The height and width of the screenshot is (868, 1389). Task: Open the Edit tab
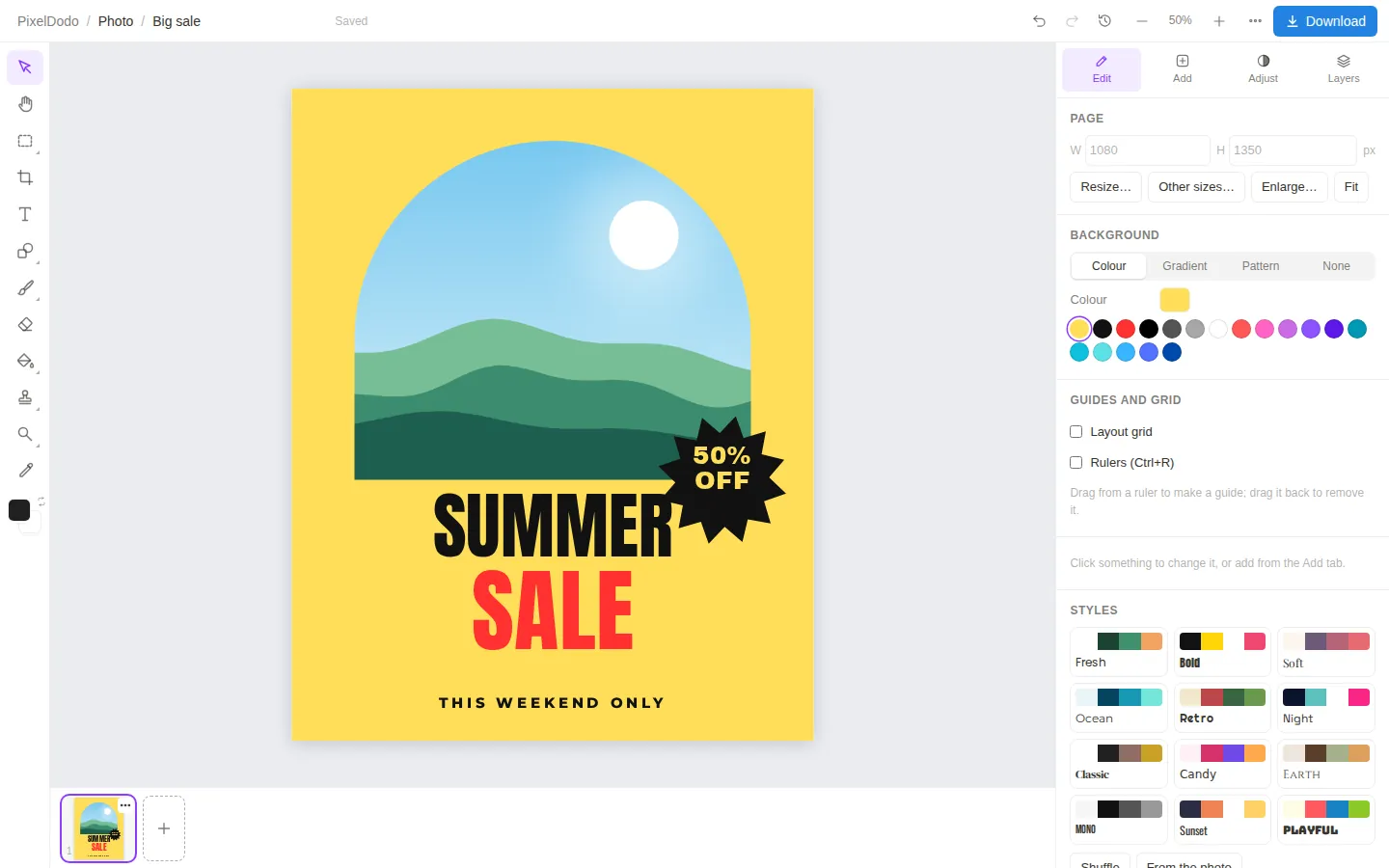(x=1102, y=69)
